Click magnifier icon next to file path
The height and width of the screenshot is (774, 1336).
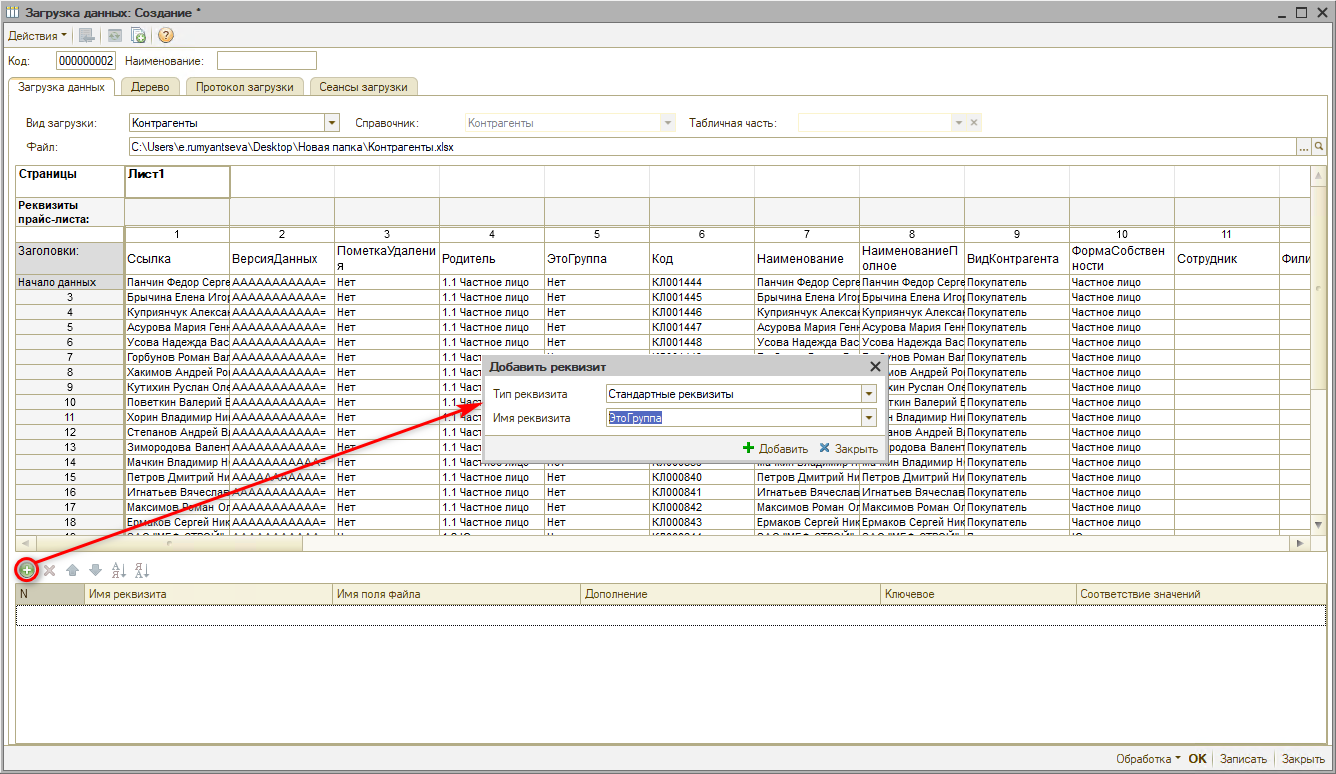click(x=1319, y=147)
